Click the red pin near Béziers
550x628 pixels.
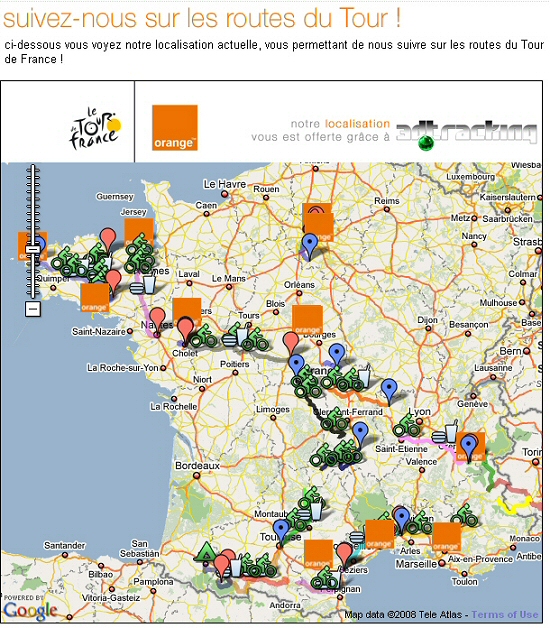coord(344,555)
